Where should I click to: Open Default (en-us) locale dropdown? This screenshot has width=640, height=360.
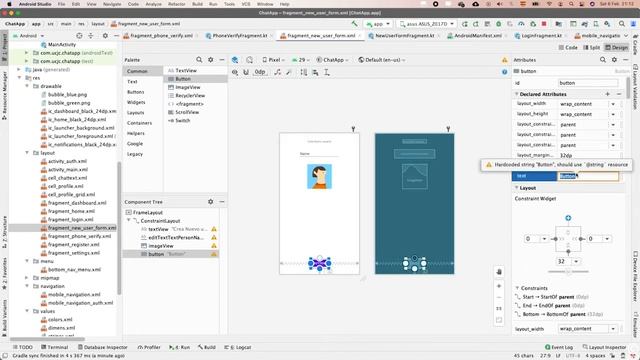[x=382, y=60]
